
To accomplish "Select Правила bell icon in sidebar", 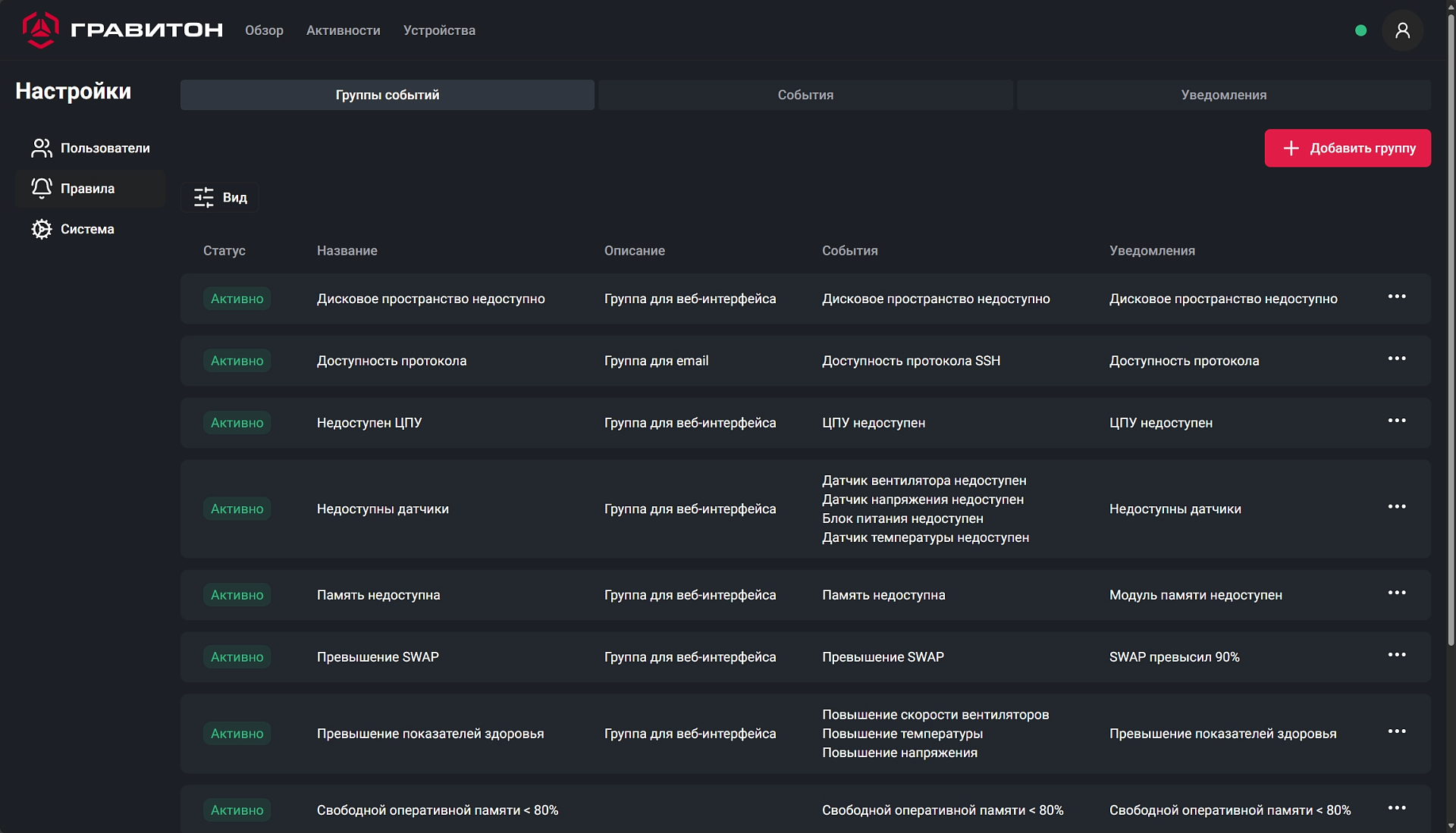I will (42, 188).
